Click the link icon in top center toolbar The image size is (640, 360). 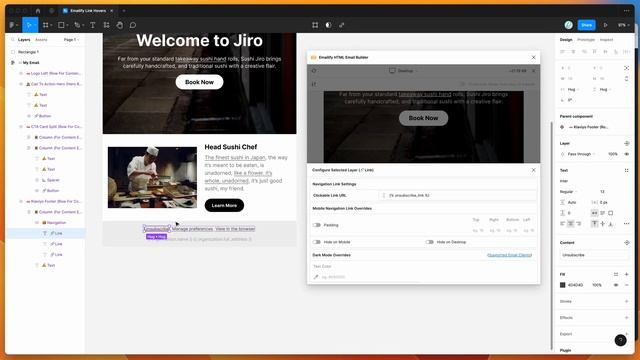342,25
